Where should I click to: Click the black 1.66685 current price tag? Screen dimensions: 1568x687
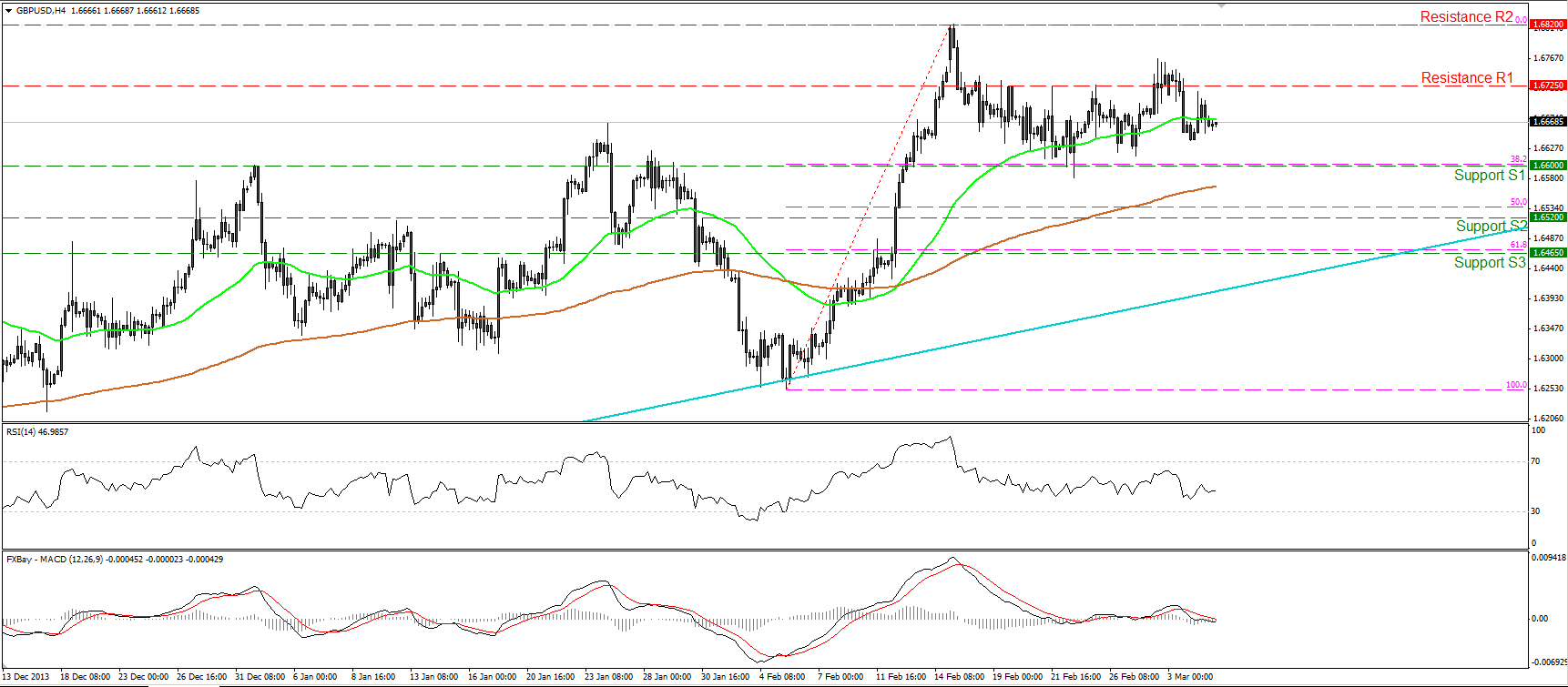coord(1548,121)
